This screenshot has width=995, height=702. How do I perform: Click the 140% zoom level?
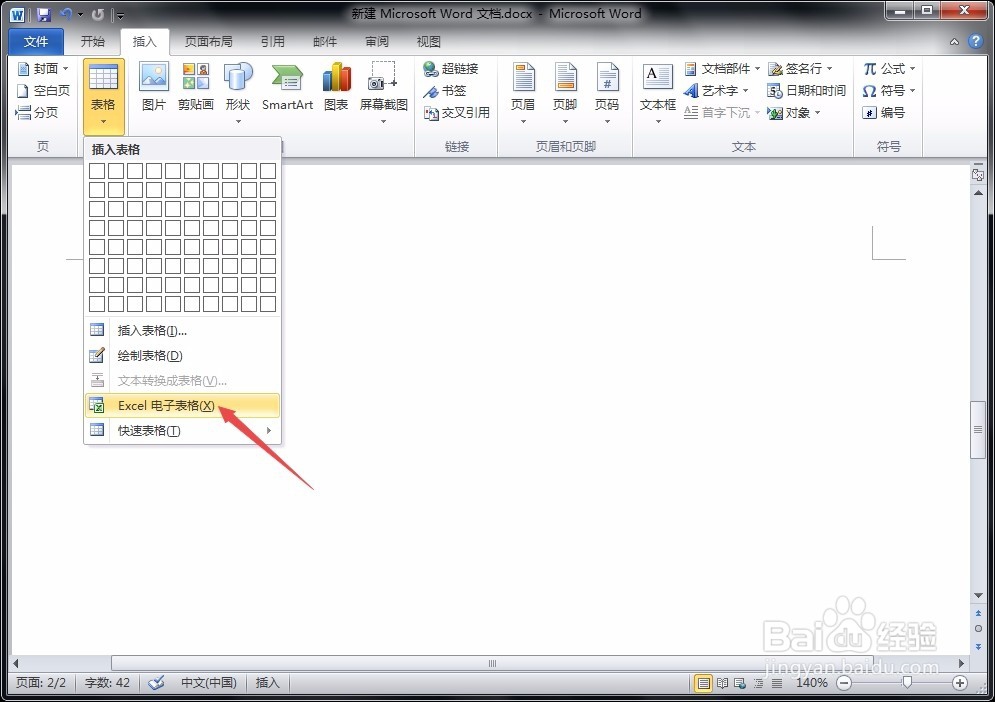[x=812, y=683]
